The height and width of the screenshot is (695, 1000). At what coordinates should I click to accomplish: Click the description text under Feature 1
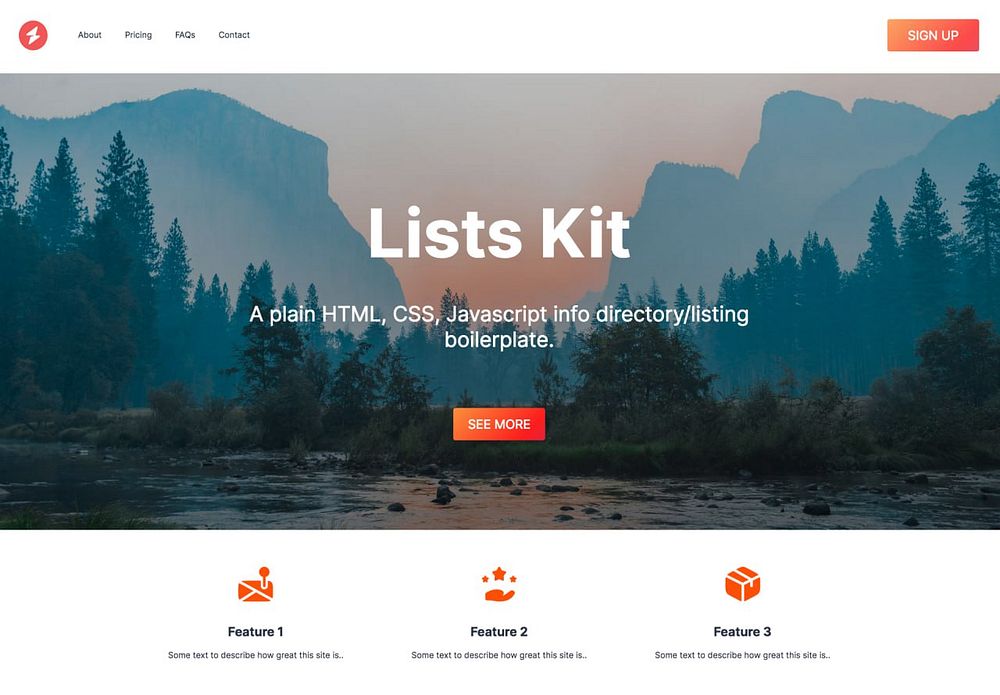(x=256, y=655)
